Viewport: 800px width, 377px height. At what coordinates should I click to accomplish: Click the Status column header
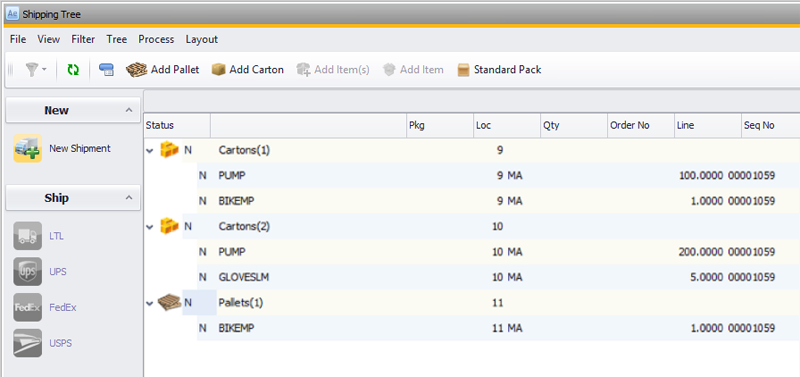tap(177, 125)
